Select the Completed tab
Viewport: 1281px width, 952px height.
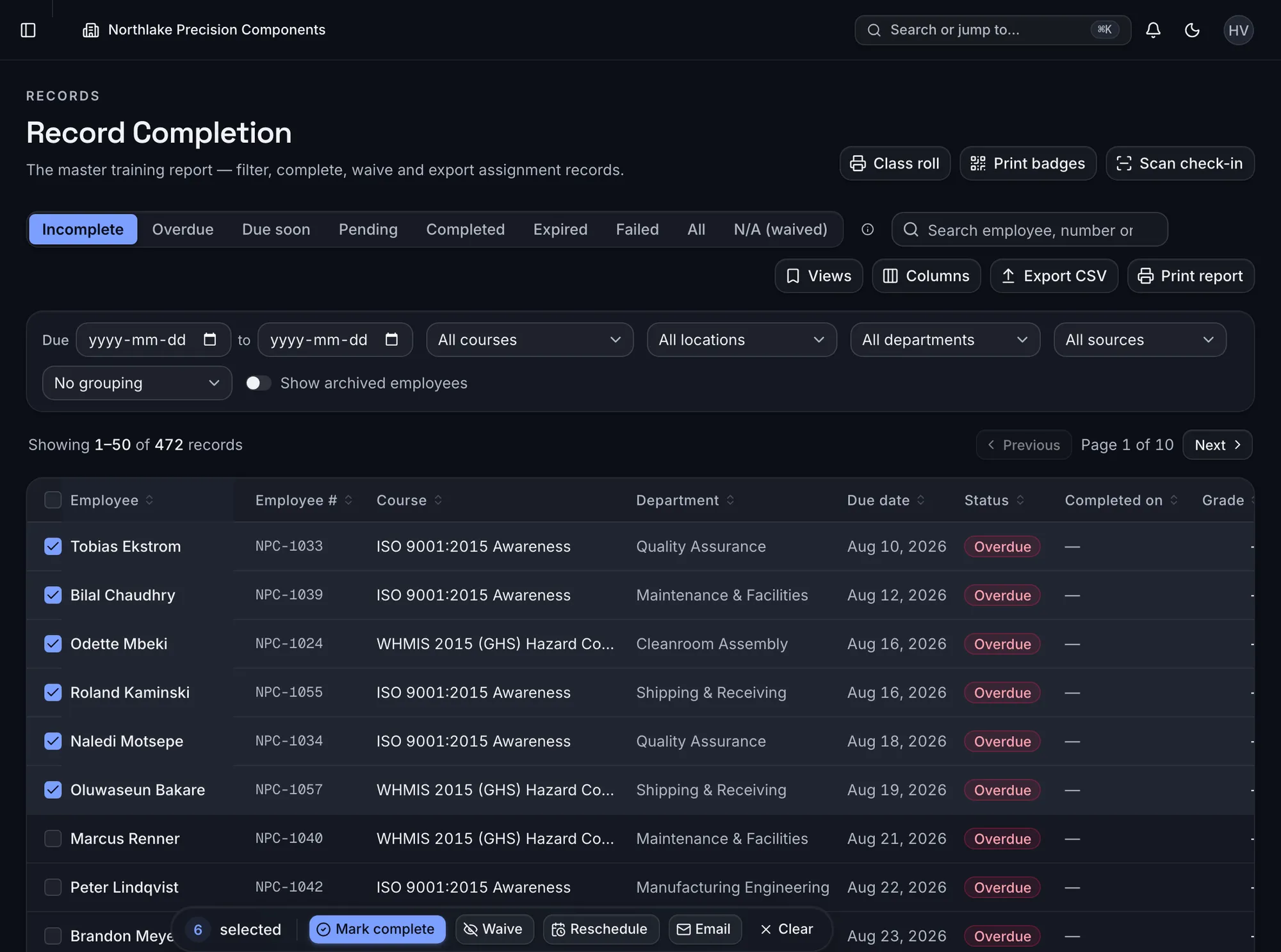(465, 229)
